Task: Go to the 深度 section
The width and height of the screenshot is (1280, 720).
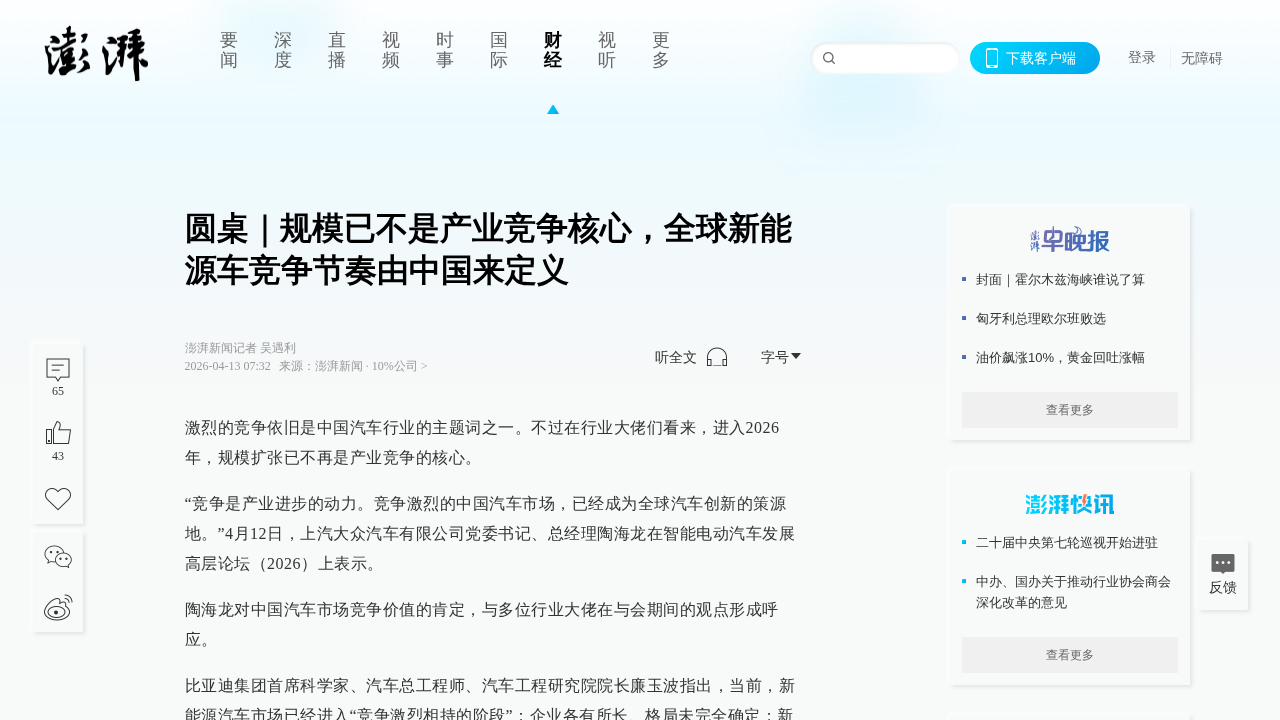Action: pos(283,50)
